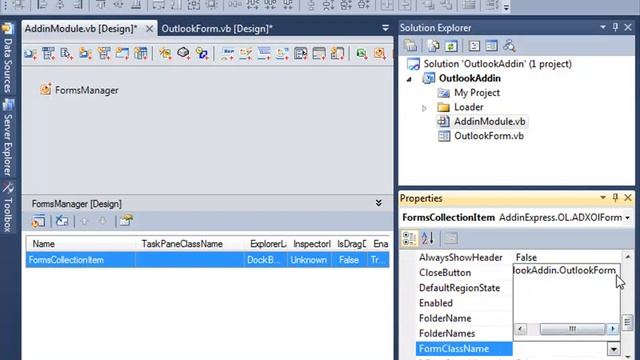The width and height of the screenshot is (640, 360).
Task: Click the green Excel component toolbar icon
Action: tap(361, 53)
